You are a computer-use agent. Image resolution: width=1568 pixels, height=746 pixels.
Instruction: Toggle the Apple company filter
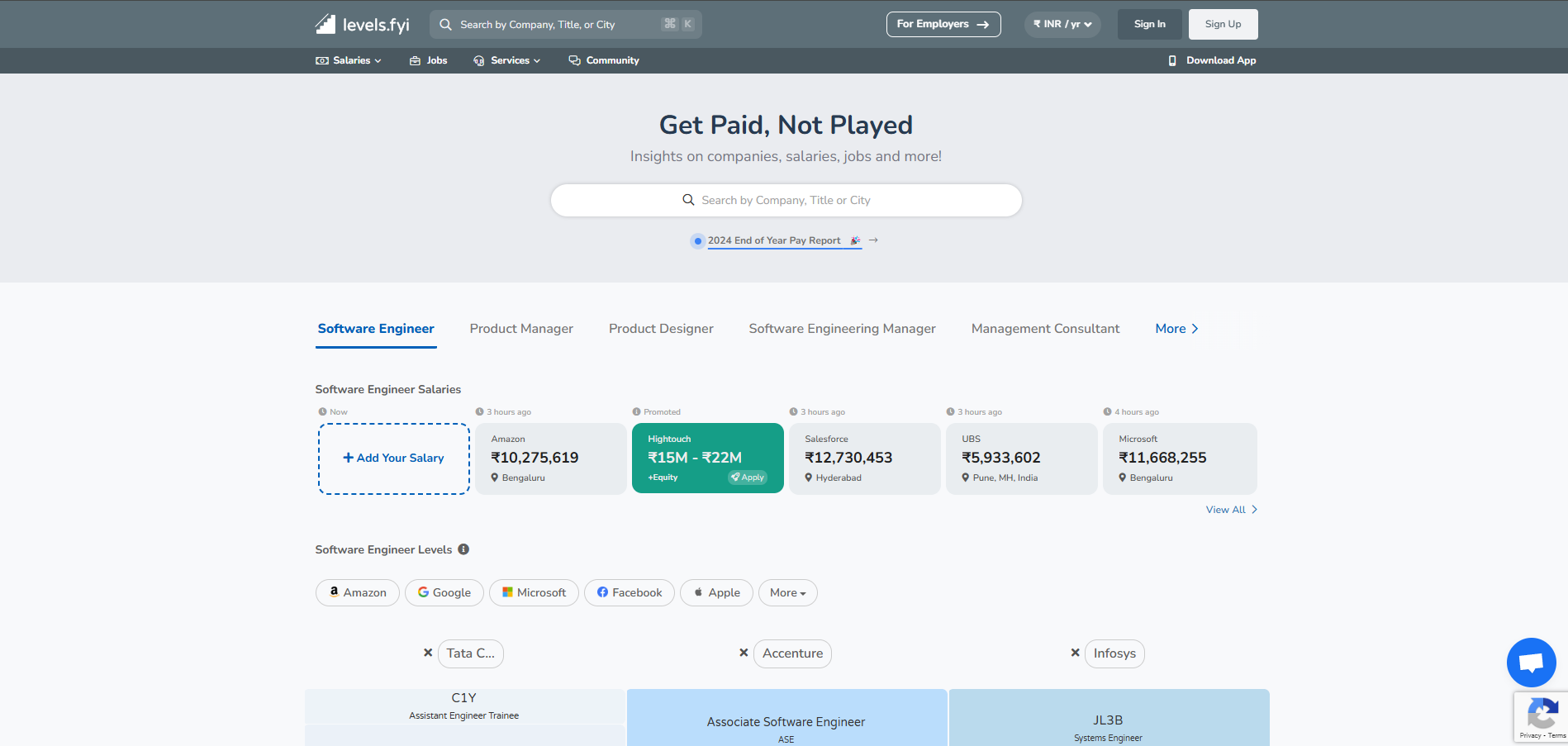click(x=715, y=592)
